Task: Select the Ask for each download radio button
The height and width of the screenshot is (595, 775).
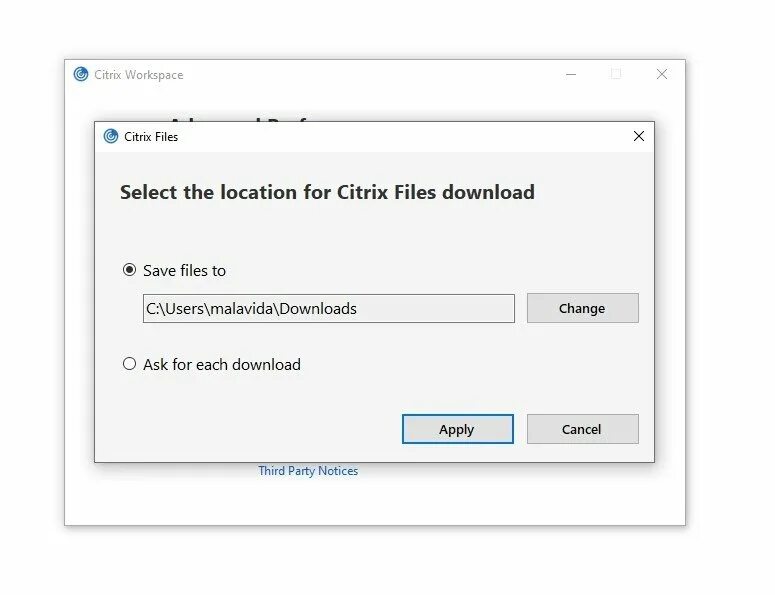Action: point(129,364)
